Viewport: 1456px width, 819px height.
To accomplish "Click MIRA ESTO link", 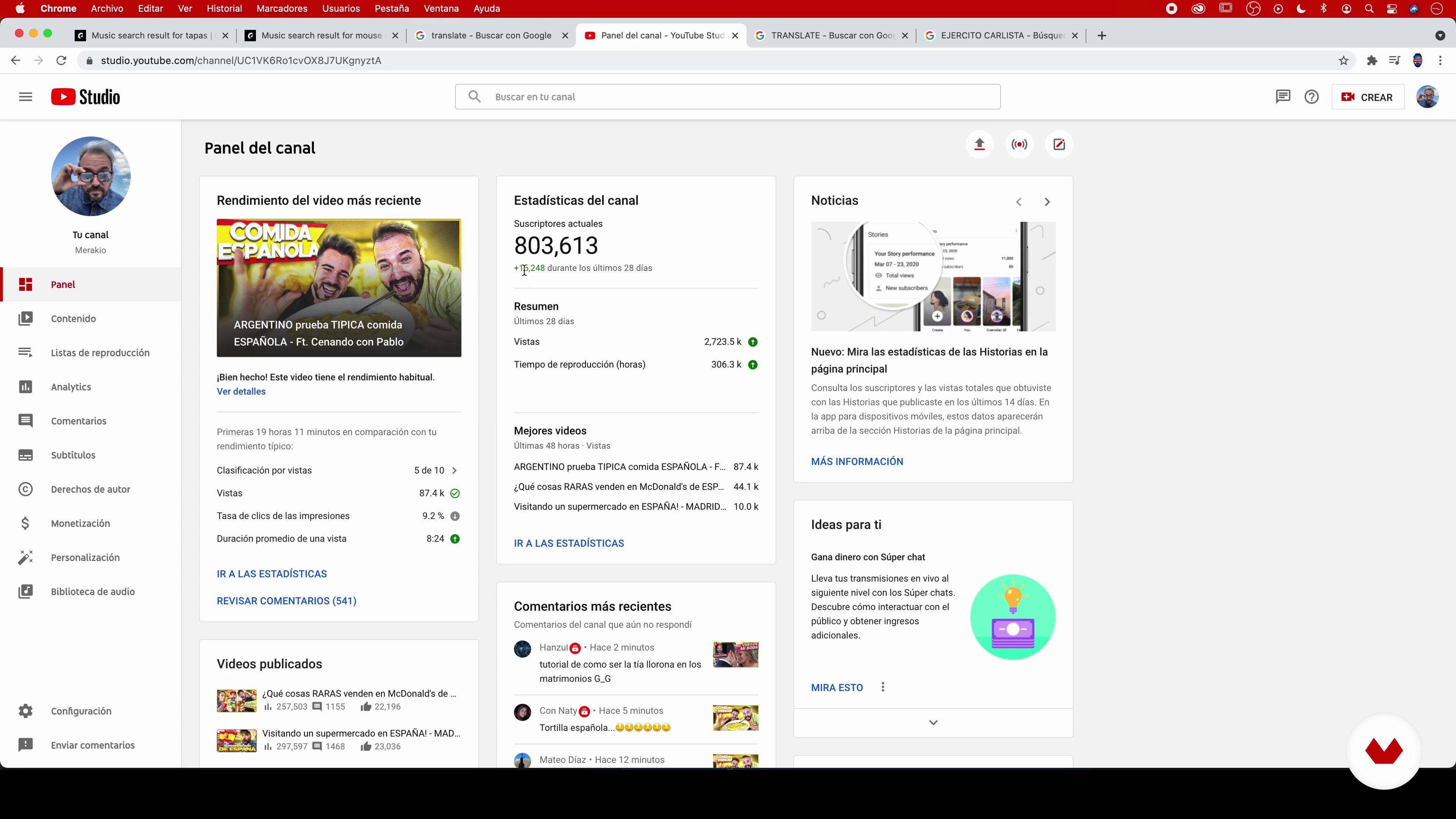I will 836,687.
